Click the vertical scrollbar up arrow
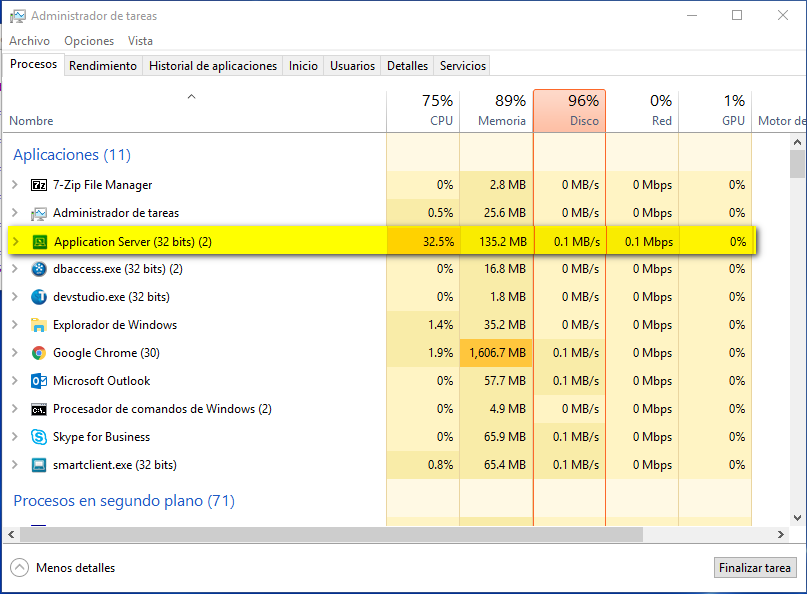Screen dimensions: 807x594 797,142
